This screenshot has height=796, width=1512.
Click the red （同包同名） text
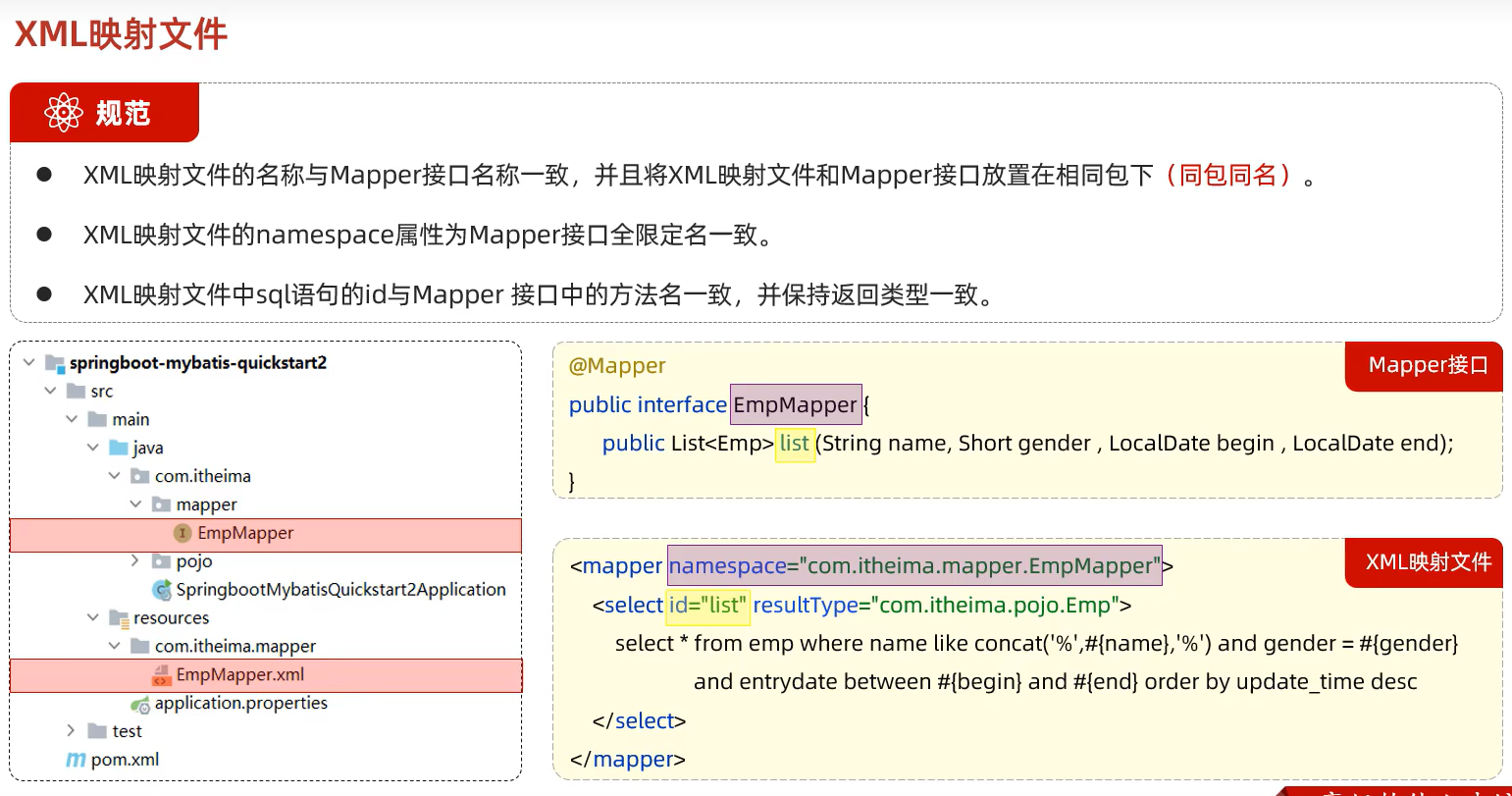(1227, 176)
